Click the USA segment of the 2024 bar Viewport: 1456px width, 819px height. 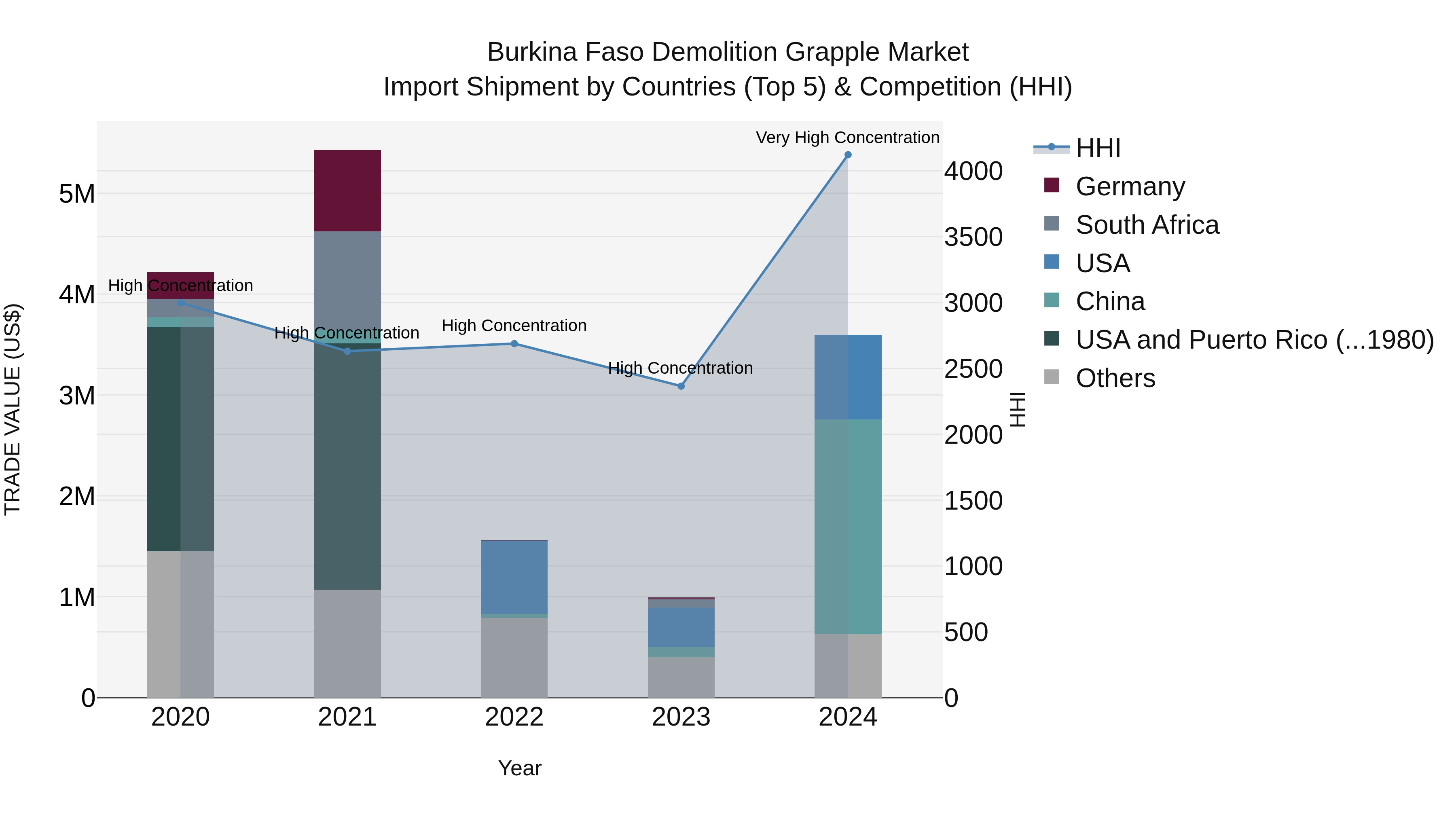coord(848,378)
